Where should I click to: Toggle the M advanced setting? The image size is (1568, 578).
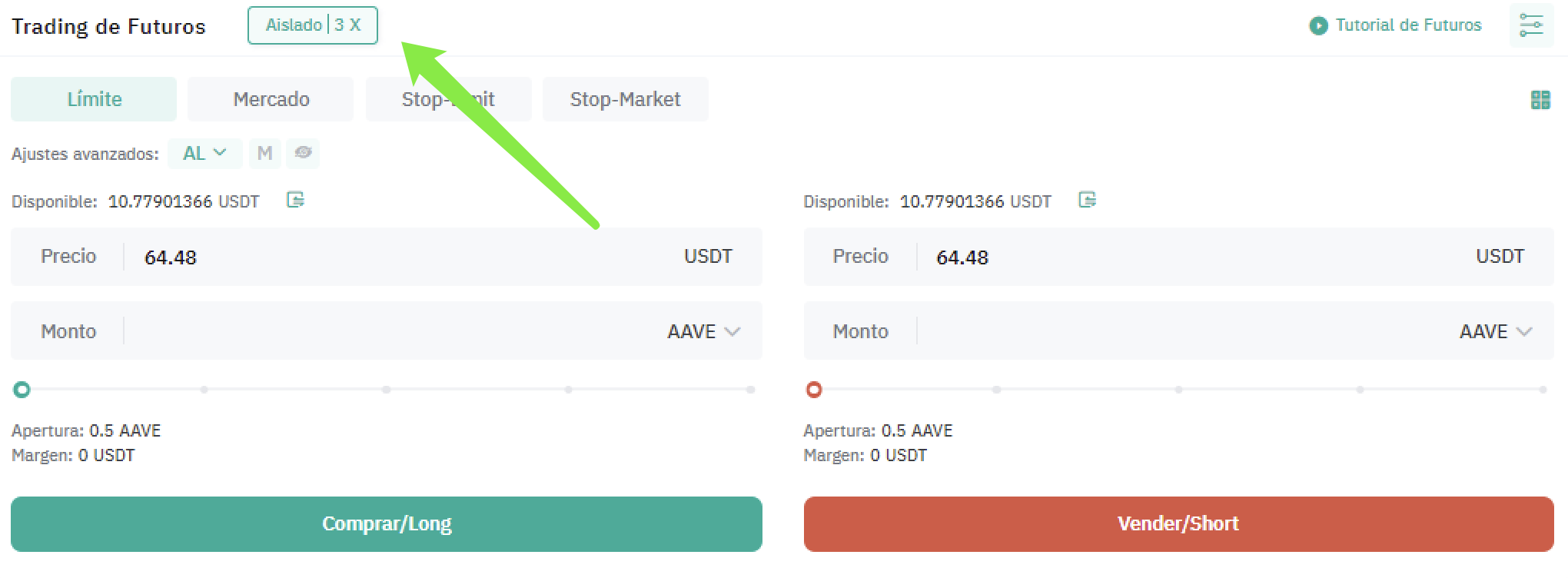coord(264,153)
